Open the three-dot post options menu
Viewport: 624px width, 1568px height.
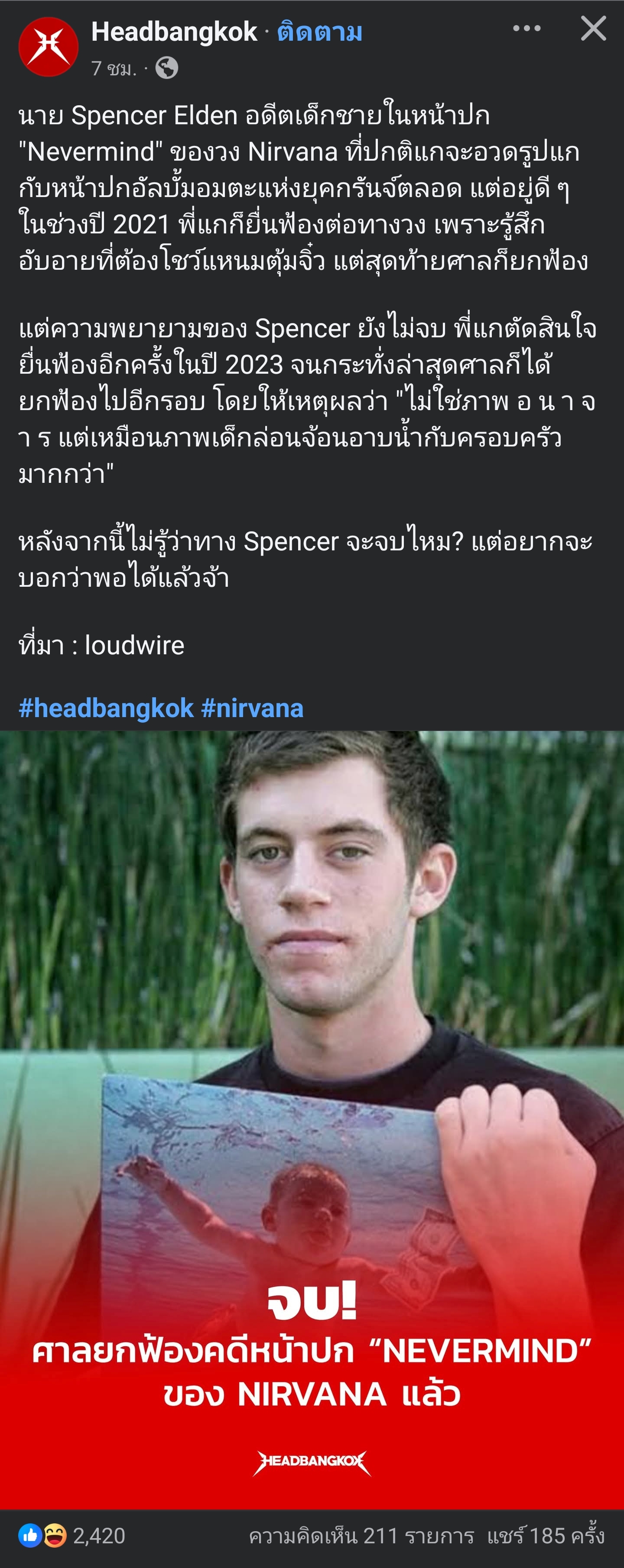click(x=526, y=28)
